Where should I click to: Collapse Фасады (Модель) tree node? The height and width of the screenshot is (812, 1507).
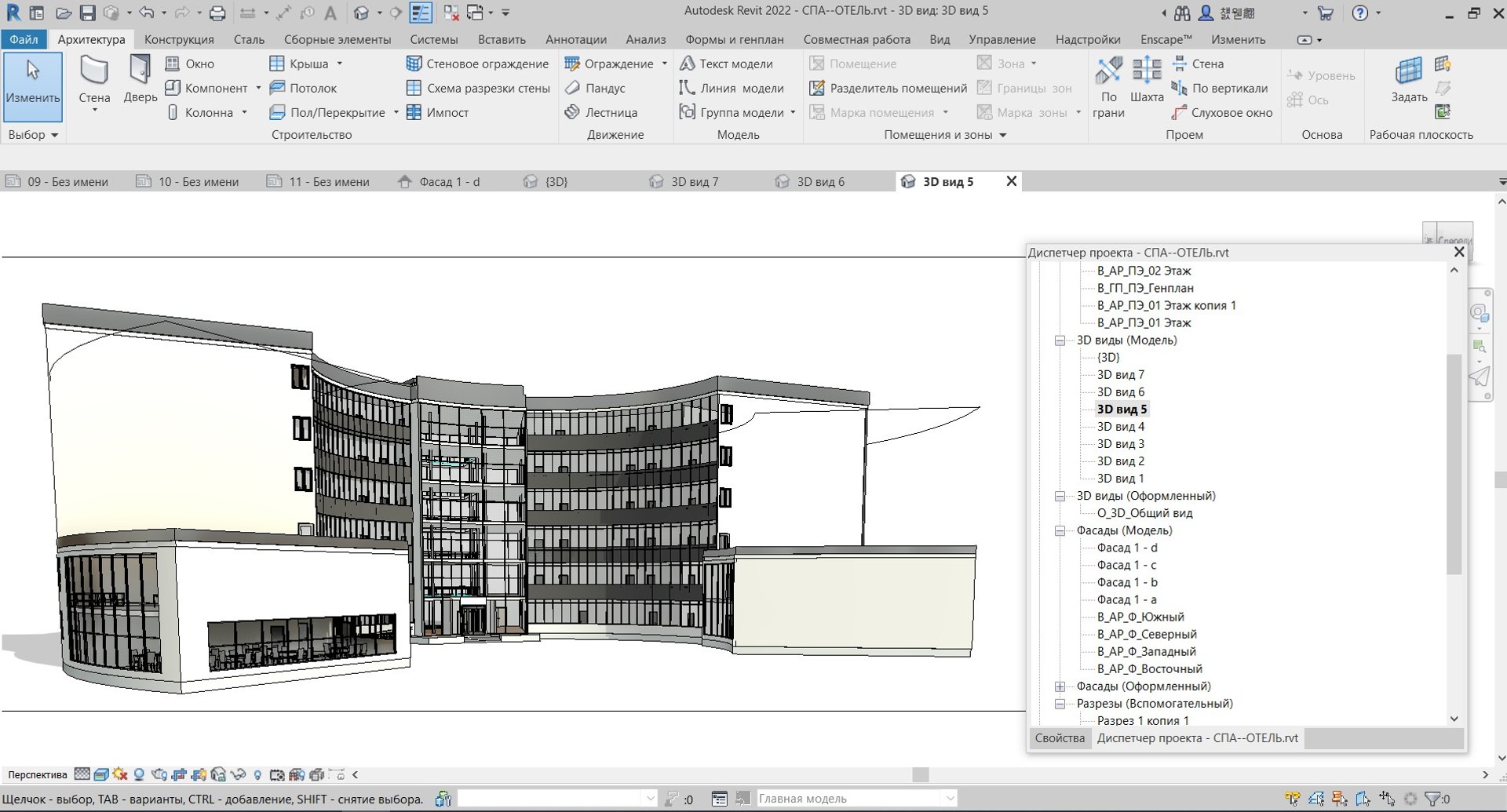click(x=1060, y=531)
